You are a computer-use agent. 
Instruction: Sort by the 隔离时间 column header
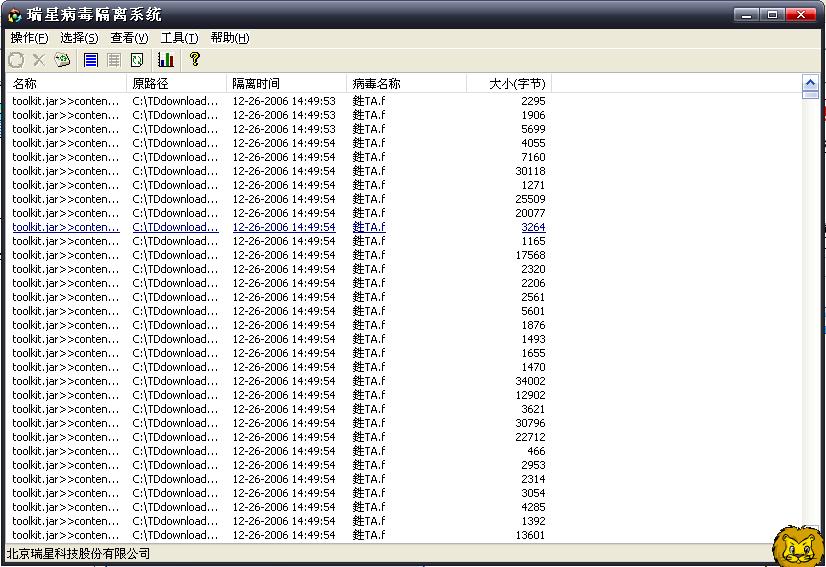tap(286, 83)
